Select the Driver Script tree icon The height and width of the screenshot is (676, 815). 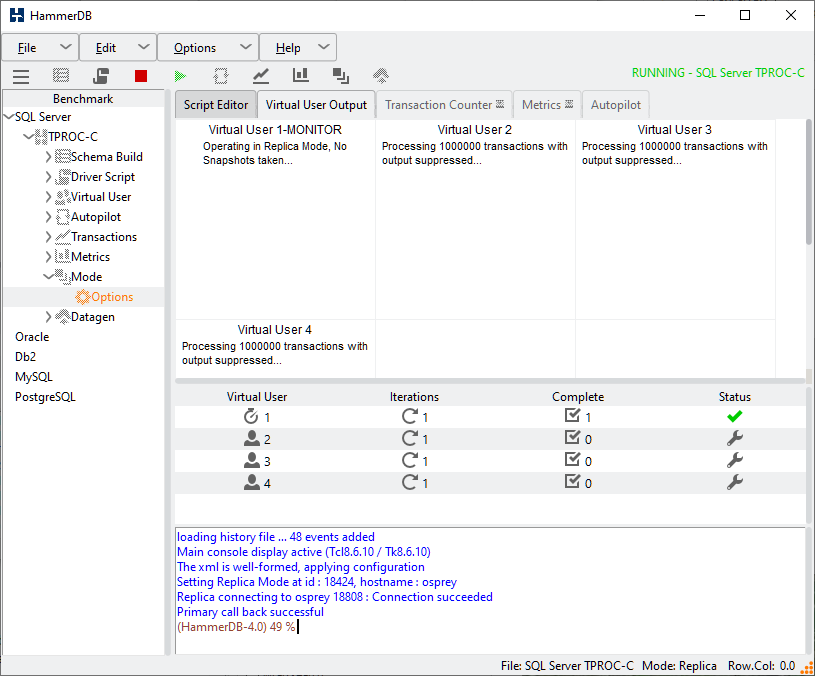[62, 177]
